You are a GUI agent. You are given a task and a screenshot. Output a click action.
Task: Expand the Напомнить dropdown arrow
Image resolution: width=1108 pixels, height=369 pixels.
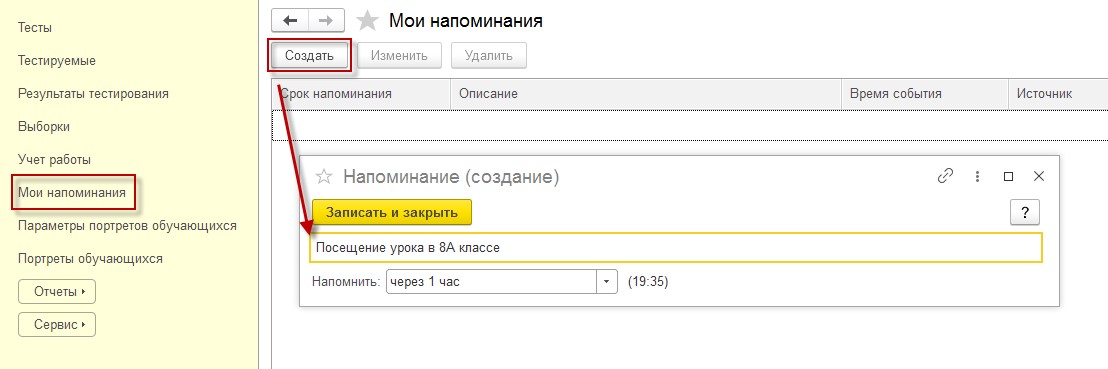click(607, 281)
